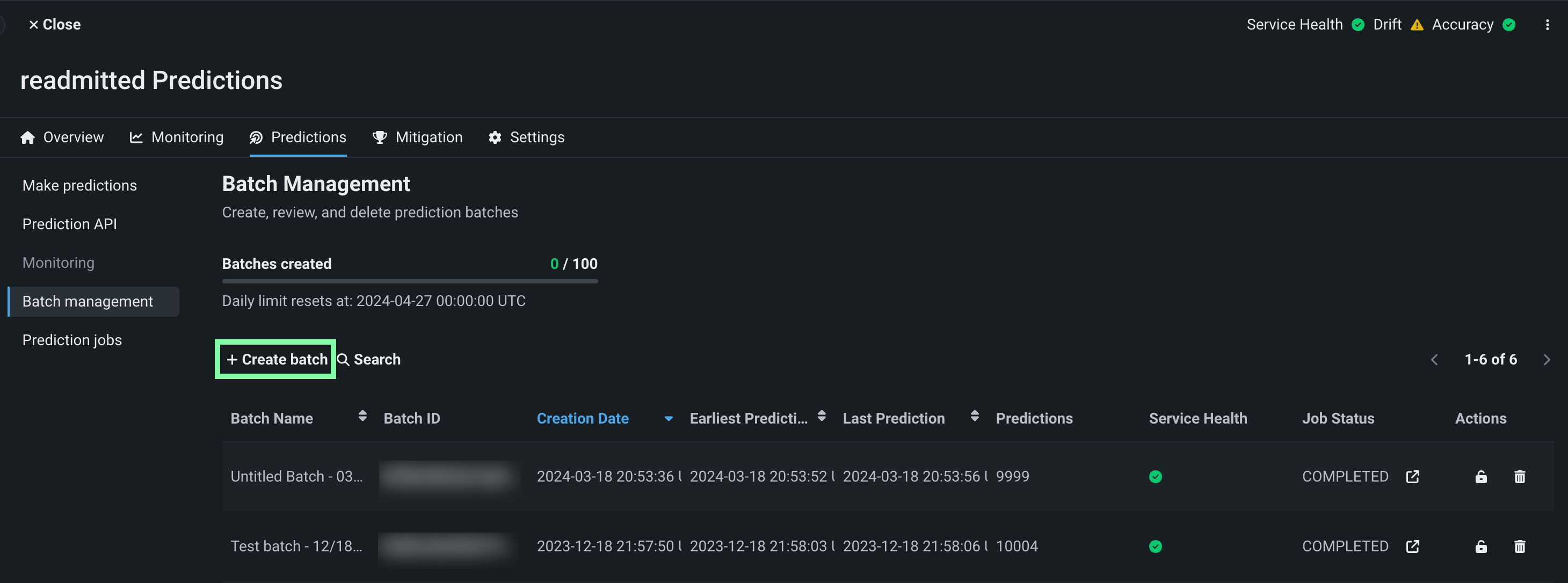Click the Service Health green status icon
The height and width of the screenshot is (583, 1568).
point(1358,24)
